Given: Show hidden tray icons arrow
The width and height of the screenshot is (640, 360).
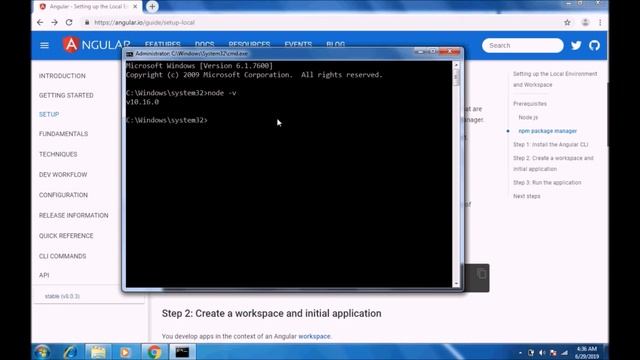Looking at the screenshot, I should [x=520, y=353].
